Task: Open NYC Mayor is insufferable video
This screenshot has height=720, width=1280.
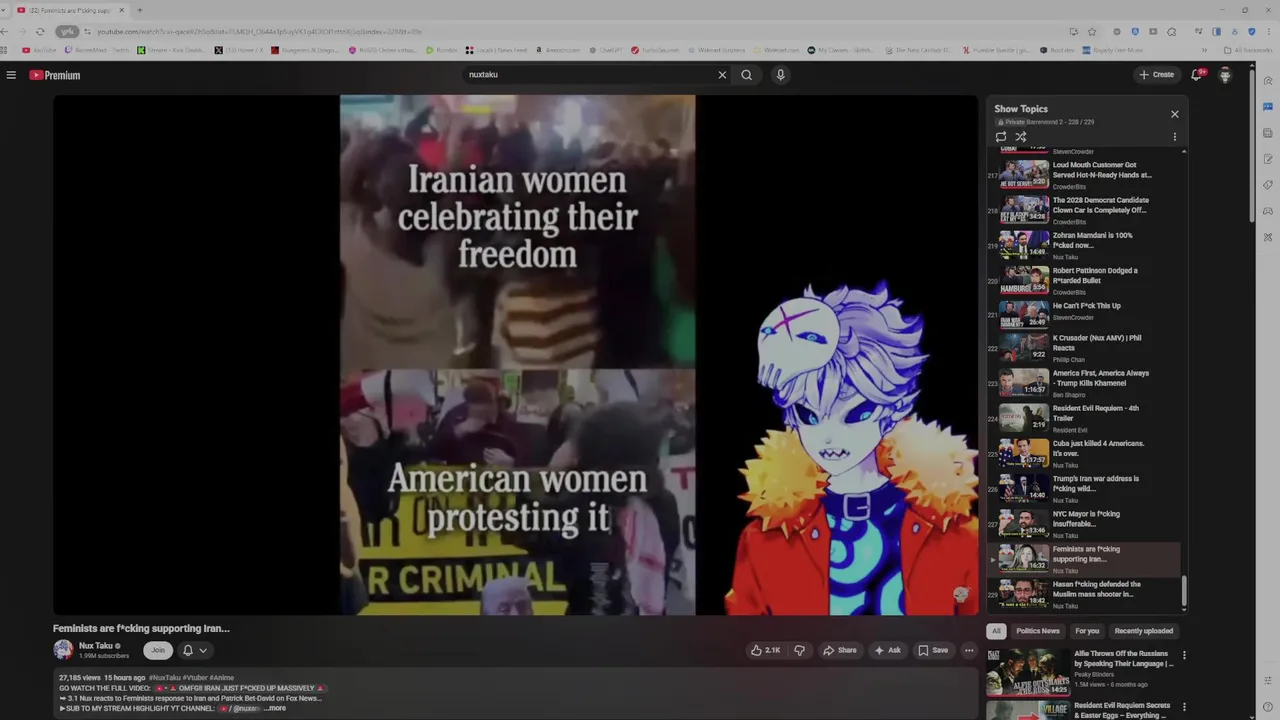Action: [x=1084, y=524]
